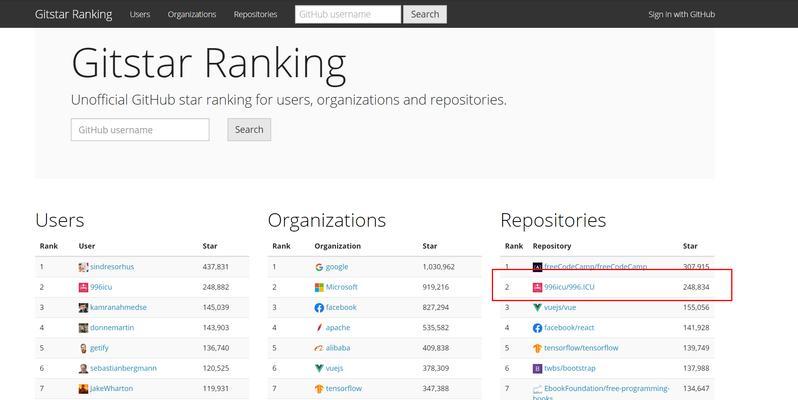Screen dimensions: 798x400
Task: Open the Organizations section heading
Action: pyautogui.click(x=327, y=220)
